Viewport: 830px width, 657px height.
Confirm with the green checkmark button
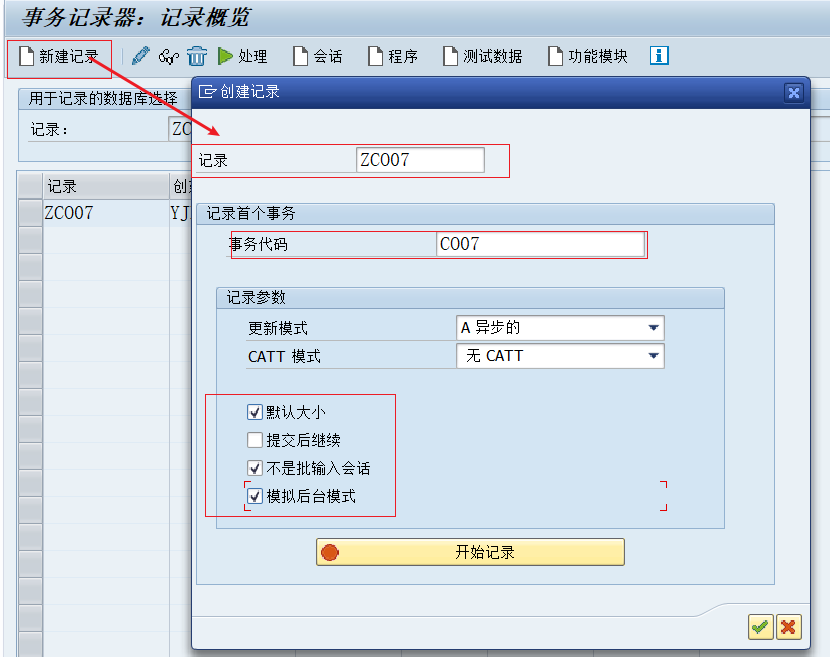pos(761,627)
